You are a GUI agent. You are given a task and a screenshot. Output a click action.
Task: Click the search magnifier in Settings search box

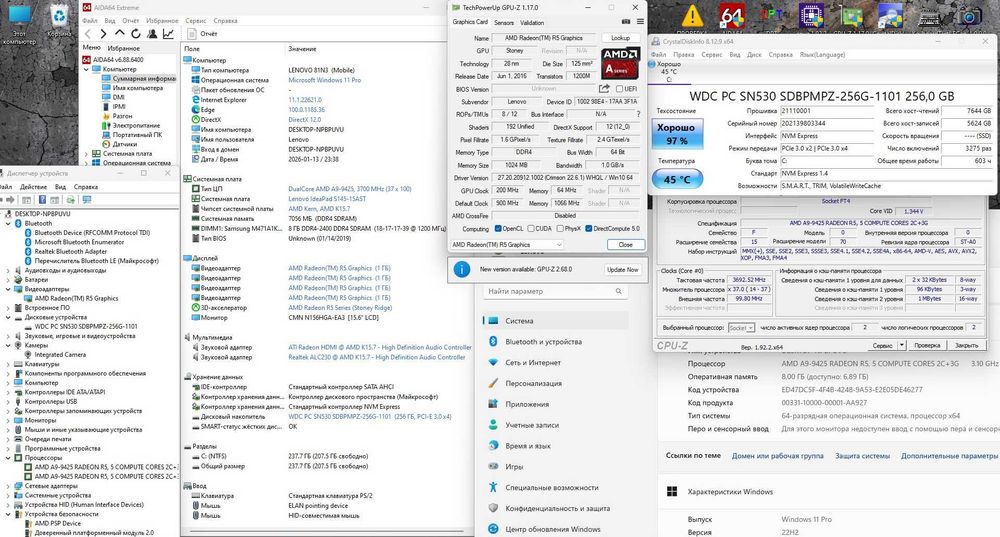(619, 291)
